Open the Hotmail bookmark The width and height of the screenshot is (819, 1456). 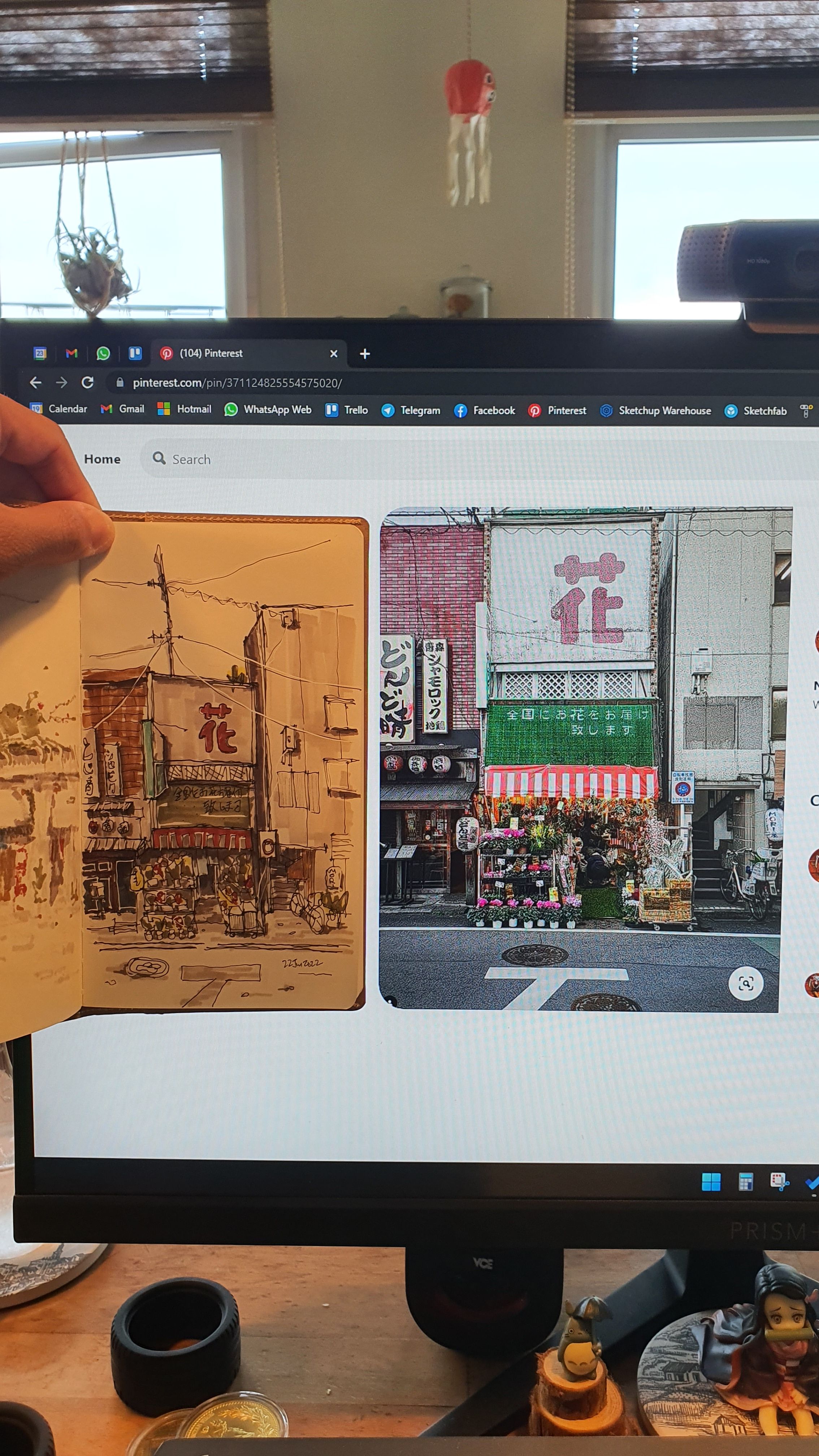tap(184, 409)
